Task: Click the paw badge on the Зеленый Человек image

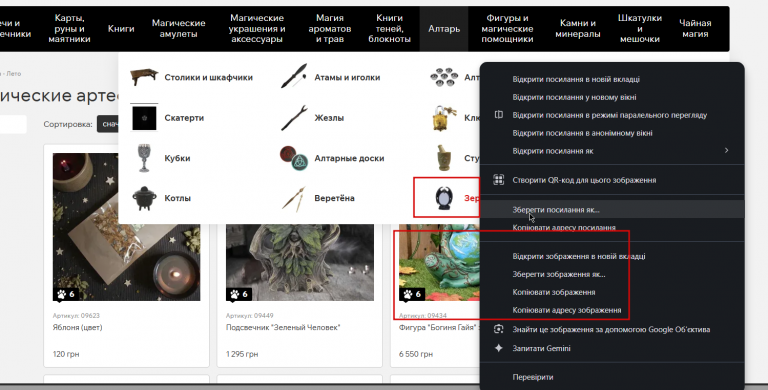Action: click(x=239, y=294)
